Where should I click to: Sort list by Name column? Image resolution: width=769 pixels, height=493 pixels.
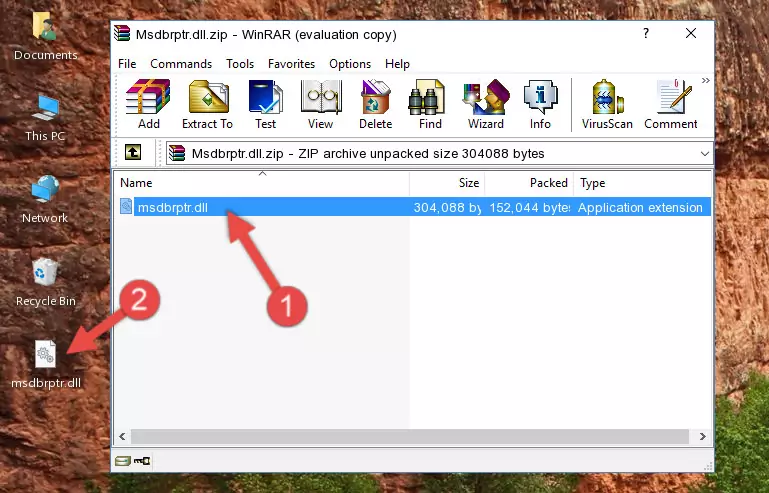[262, 182]
